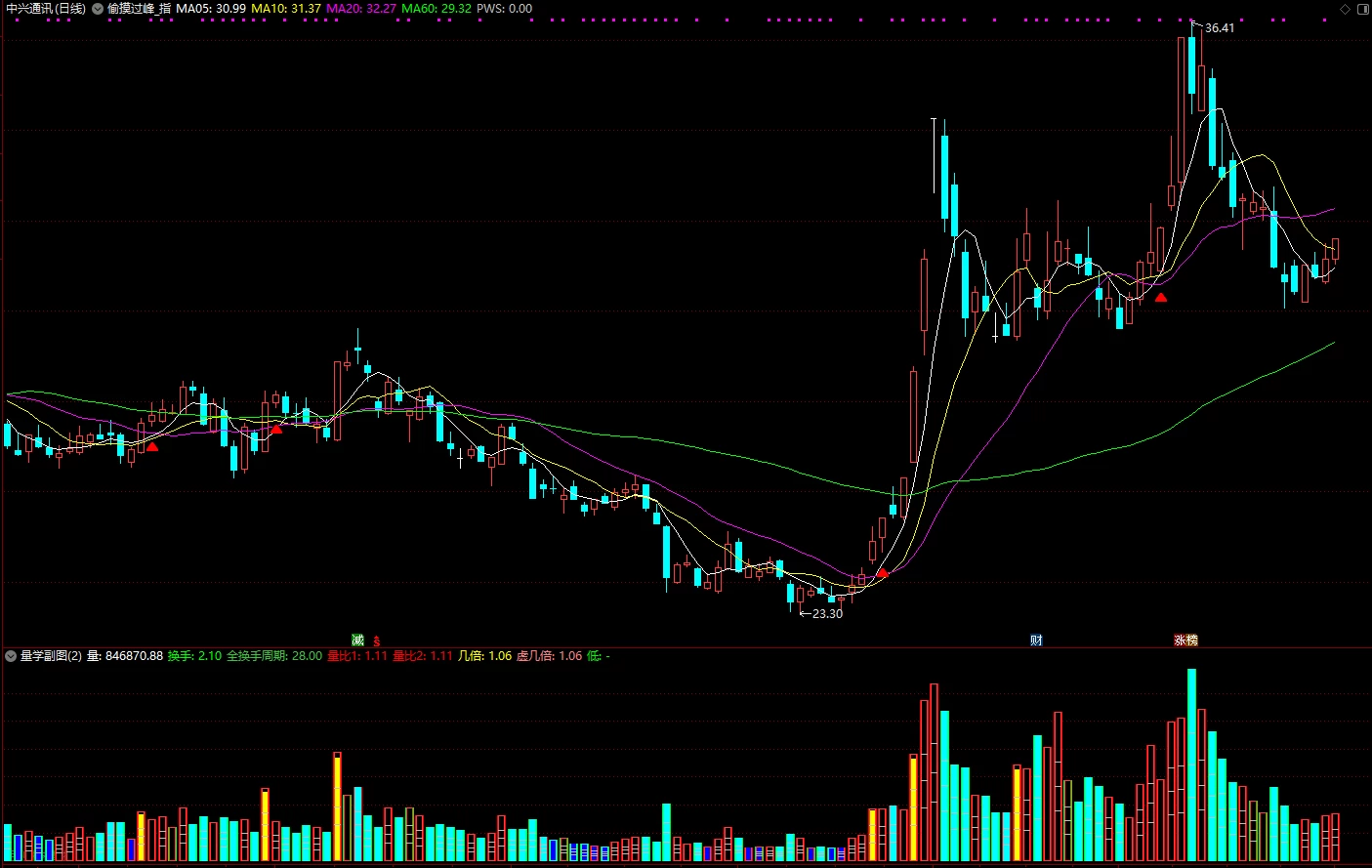Image resolution: width=1372 pixels, height=868 pixels.
Task: Click the 量比2: 1.11 readout
Action: [423, 656]
